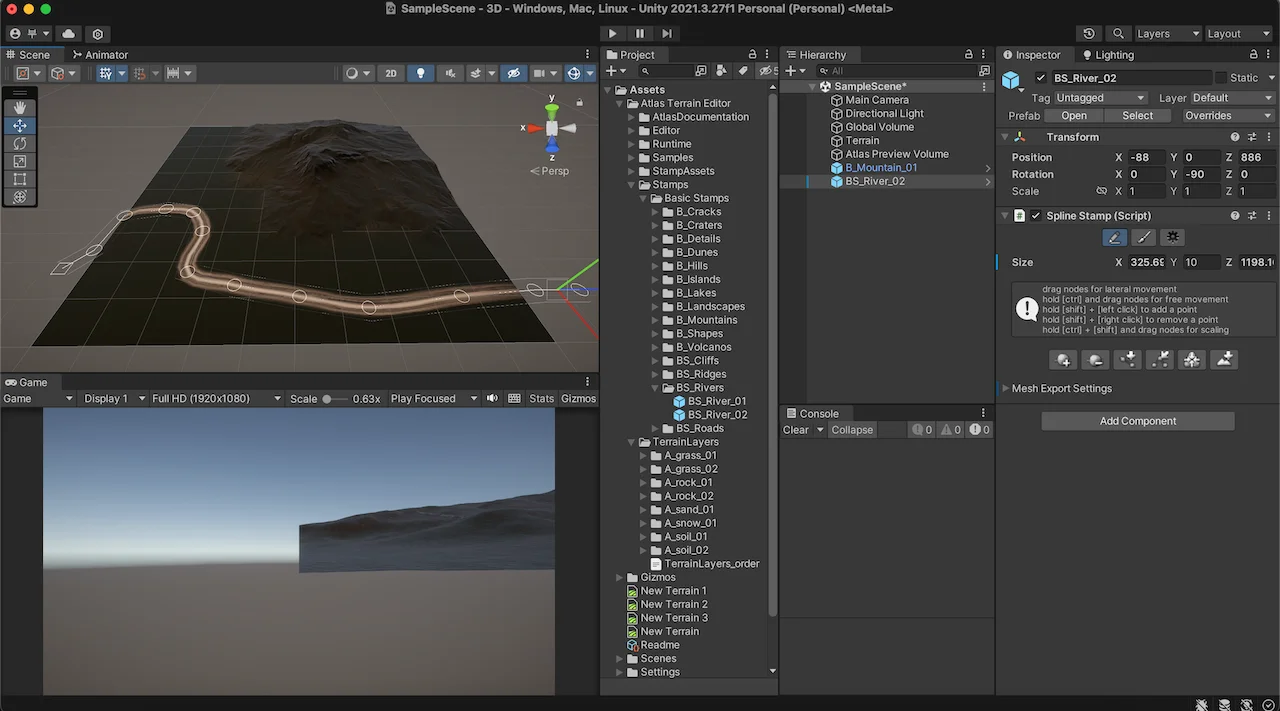Toggle BS_River_02 active checkbox
This screenshot has width=1280, height=711.
point(1041,78)
